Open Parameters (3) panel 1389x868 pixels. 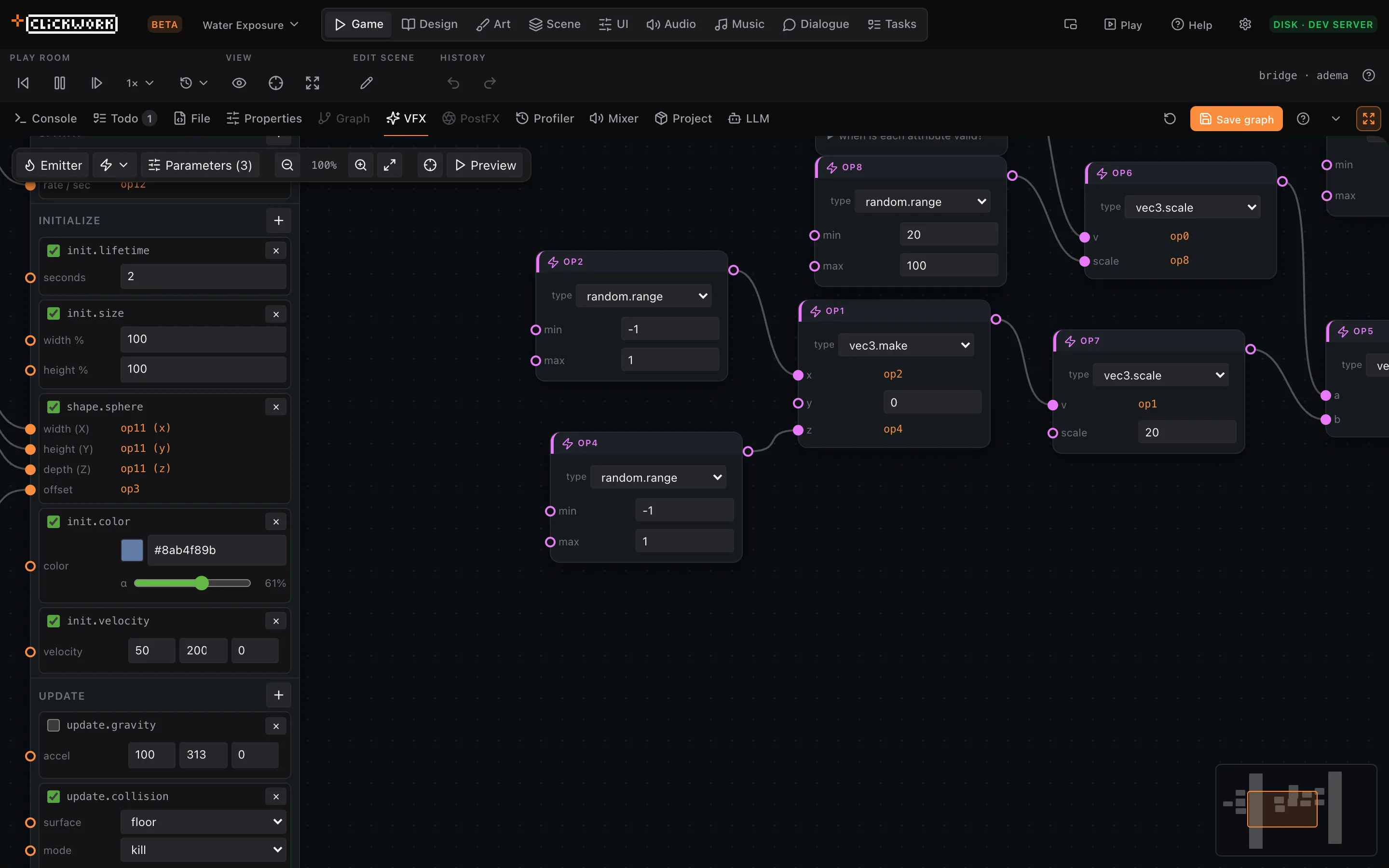tap(200, 165)
